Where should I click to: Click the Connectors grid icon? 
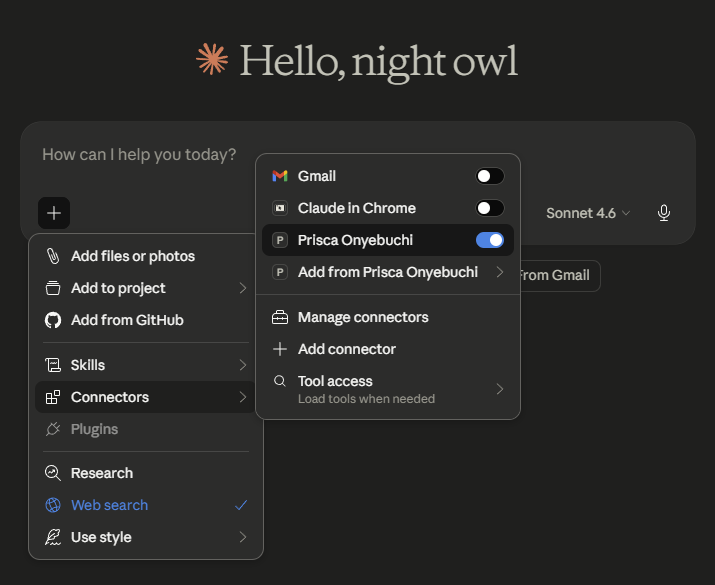53,397
